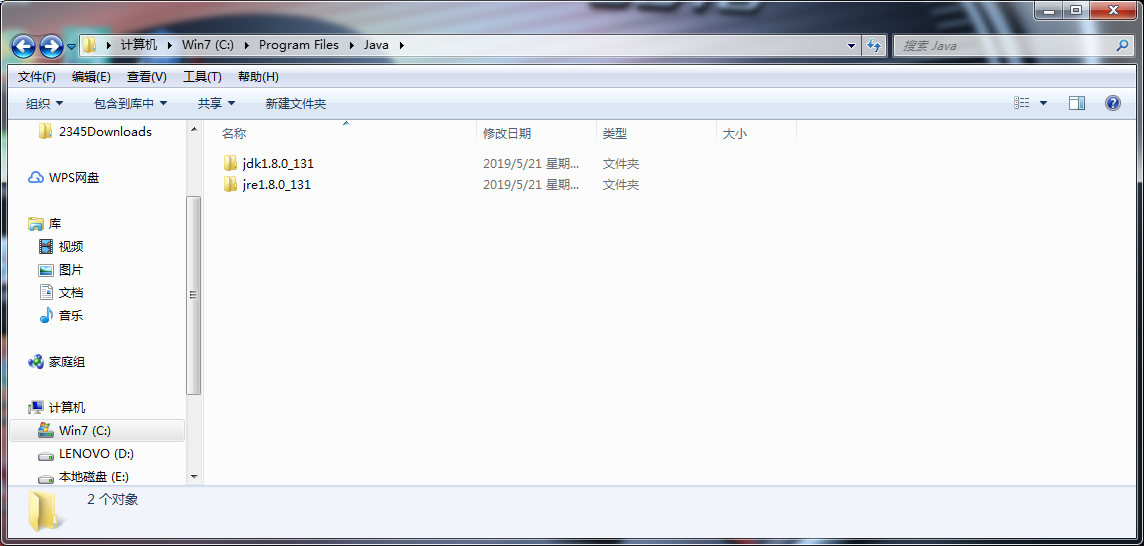Open the 文件(F) menu
The height and width of the screenshot is (546, 1144).
click(x=36, y=77)
